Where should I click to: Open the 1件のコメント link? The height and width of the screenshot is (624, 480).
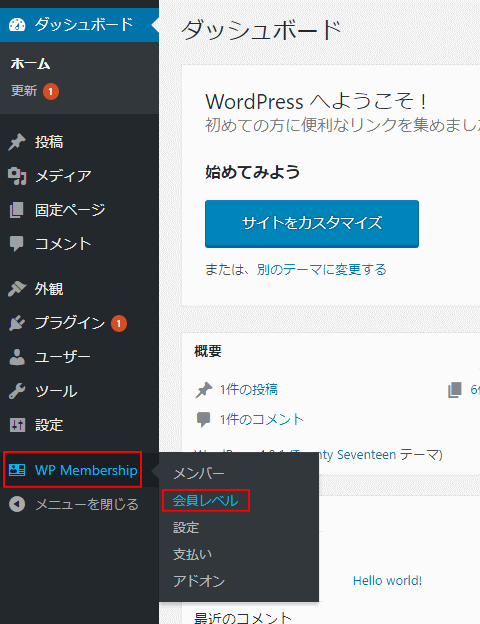pyautogui.click(x=262, y=419)
